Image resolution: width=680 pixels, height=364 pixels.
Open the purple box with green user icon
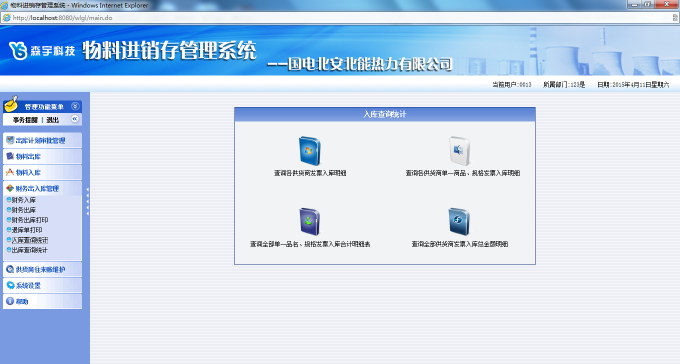click(310, 222)
